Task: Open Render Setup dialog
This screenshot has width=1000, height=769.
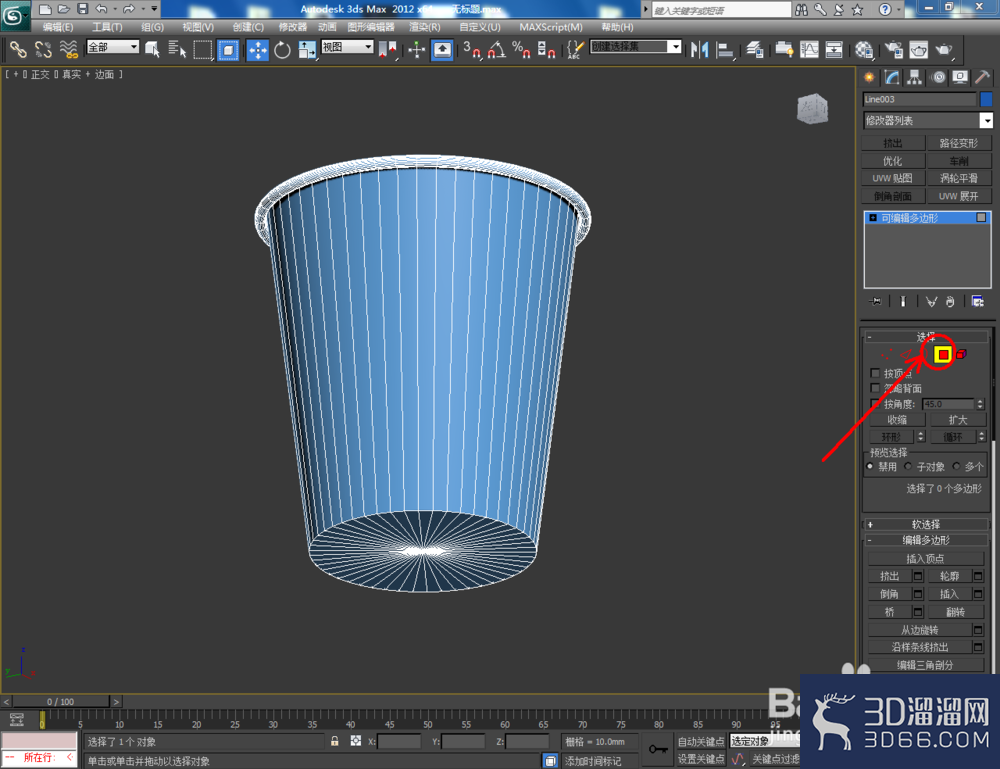Action: (893, 50)
